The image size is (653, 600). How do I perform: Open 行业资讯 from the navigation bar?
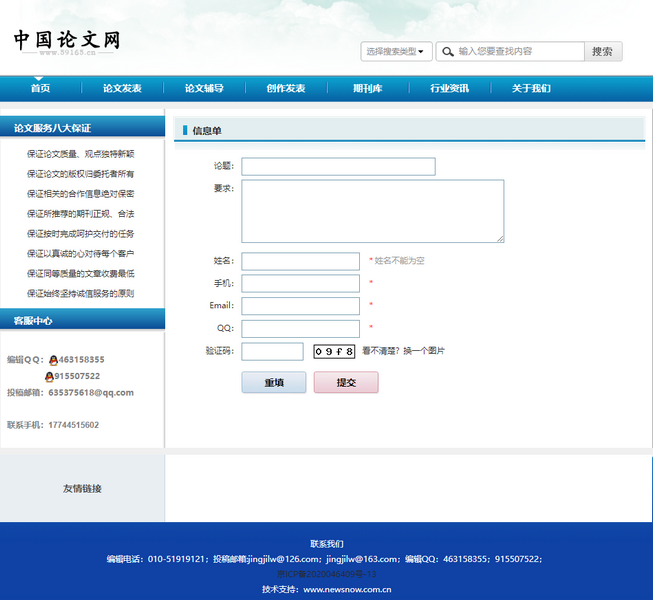[450, 88]
